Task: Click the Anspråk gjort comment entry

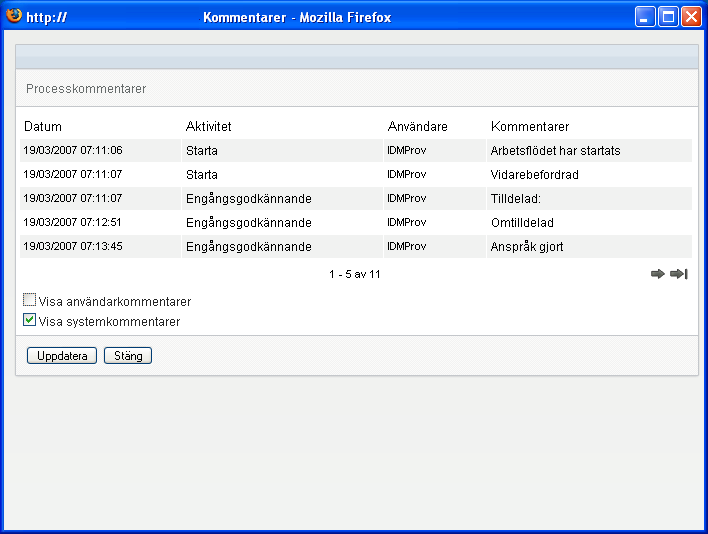Action: 527,247
